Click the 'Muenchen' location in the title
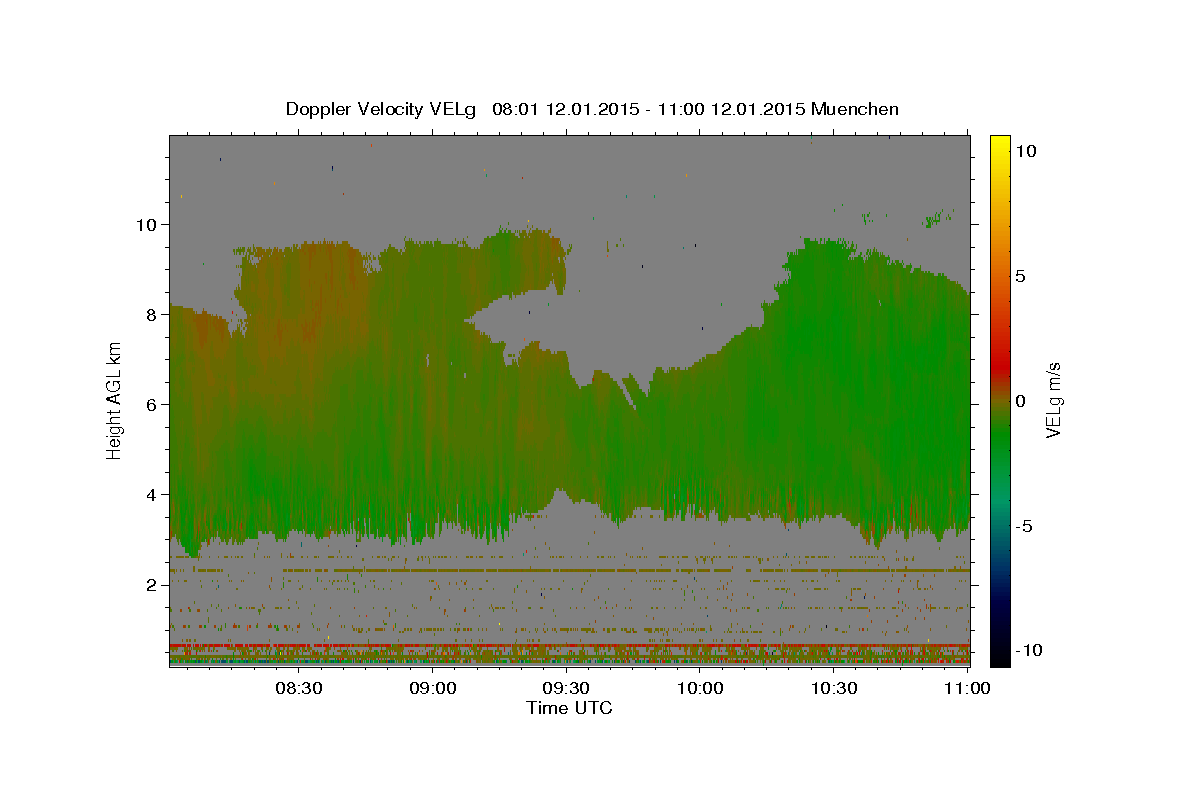This screenshot has height=800, width=1200. pyautogui.click(x=855, y=109)
